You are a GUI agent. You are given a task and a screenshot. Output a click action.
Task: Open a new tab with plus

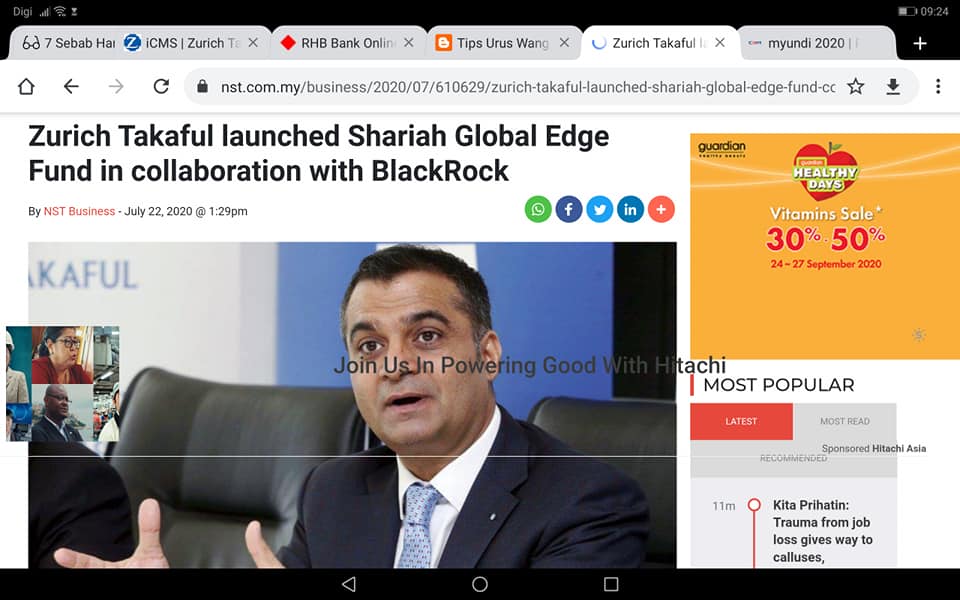tap(920, 43)
